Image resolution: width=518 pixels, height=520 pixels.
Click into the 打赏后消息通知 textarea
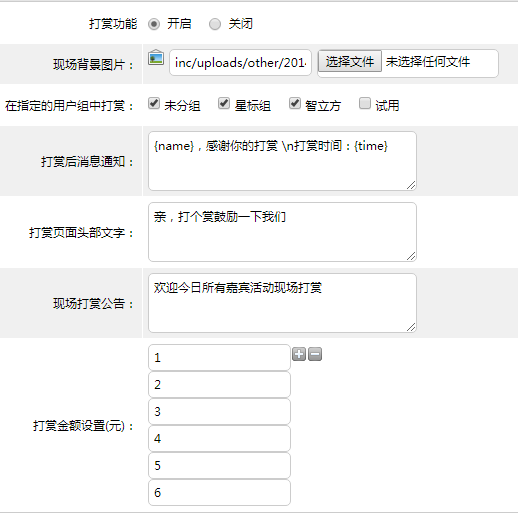click(282, 161)
